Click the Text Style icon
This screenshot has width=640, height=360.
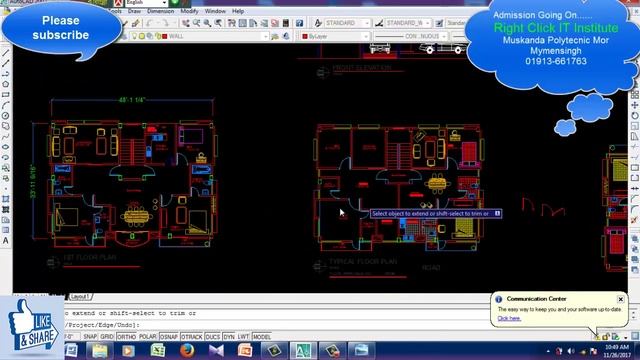pos(318,23)
